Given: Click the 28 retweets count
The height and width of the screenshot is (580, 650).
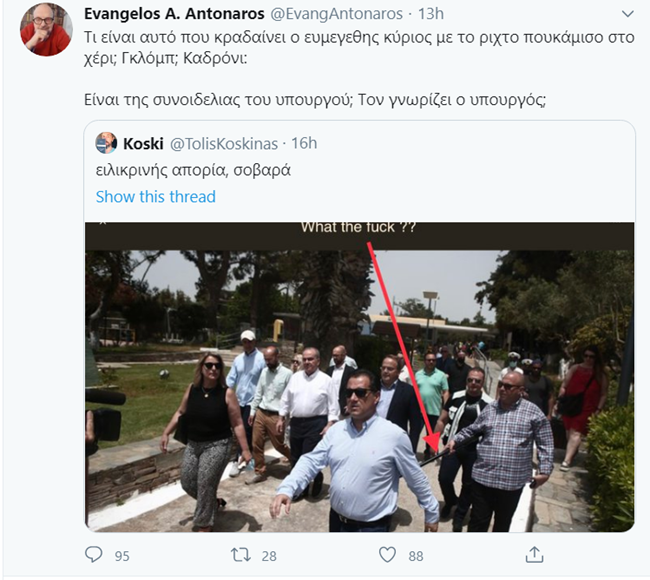Looking at the screenshot, I should coord(269,556).
